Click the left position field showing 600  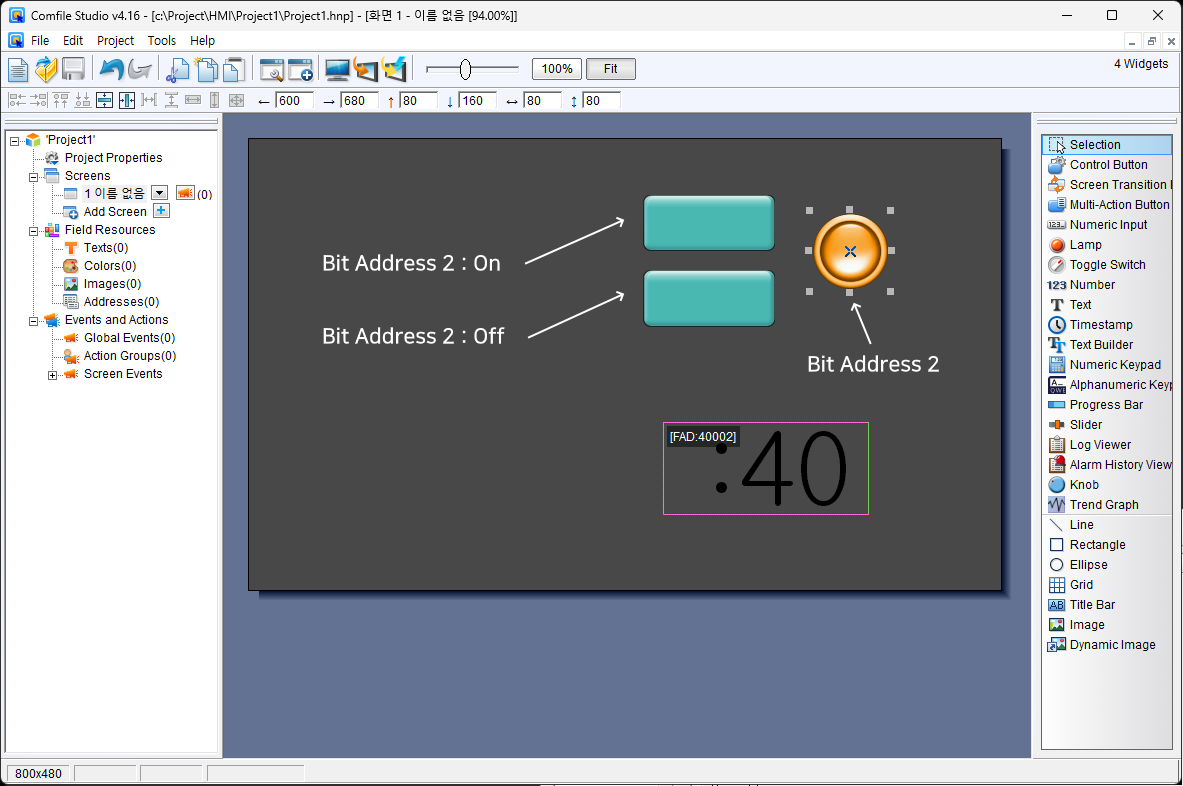tap(294, 101)
